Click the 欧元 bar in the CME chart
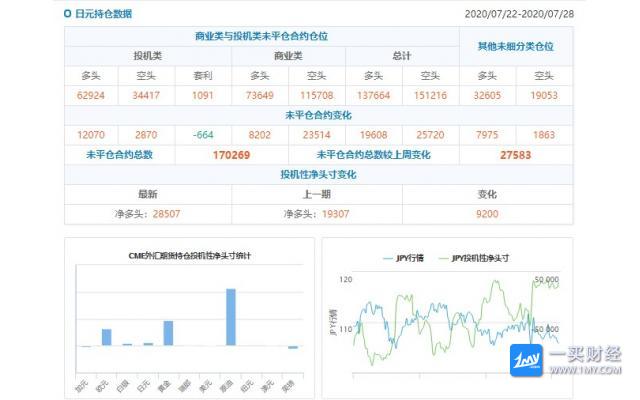Viewport: 640px width, 400px height. click(x=107, y=337)
